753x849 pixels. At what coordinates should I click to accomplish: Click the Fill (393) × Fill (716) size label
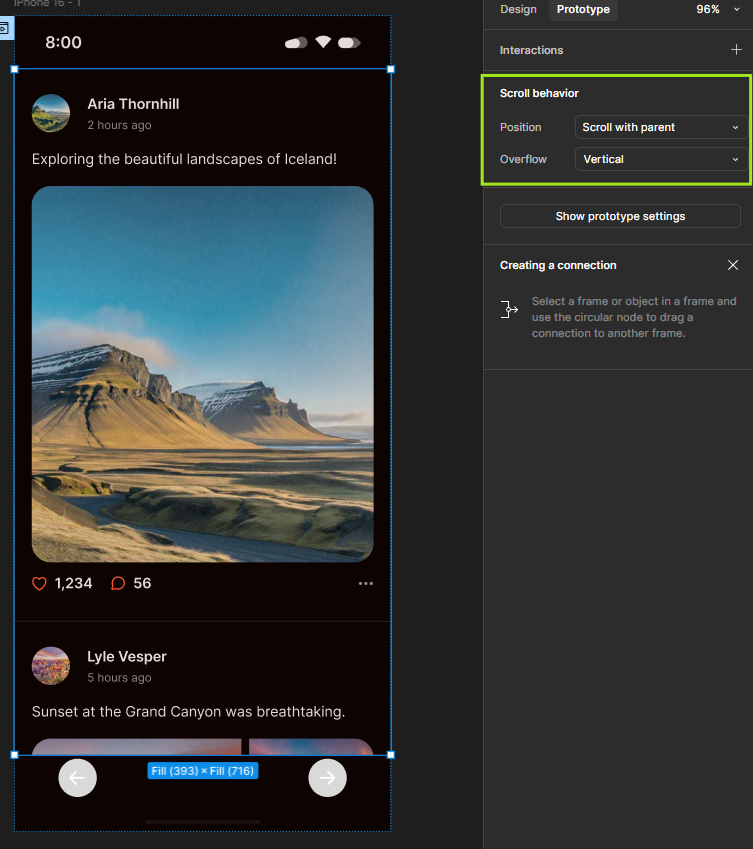pyautogui.click(x=202, y=771)
